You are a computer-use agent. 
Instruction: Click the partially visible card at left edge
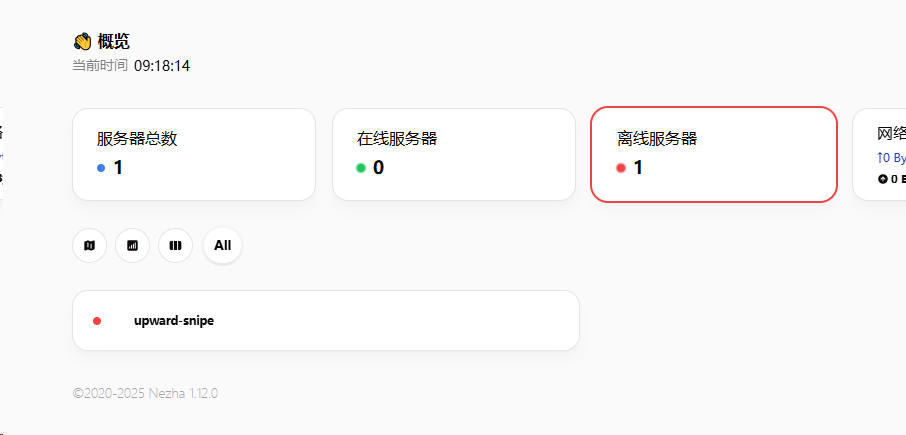coord(2,154)
